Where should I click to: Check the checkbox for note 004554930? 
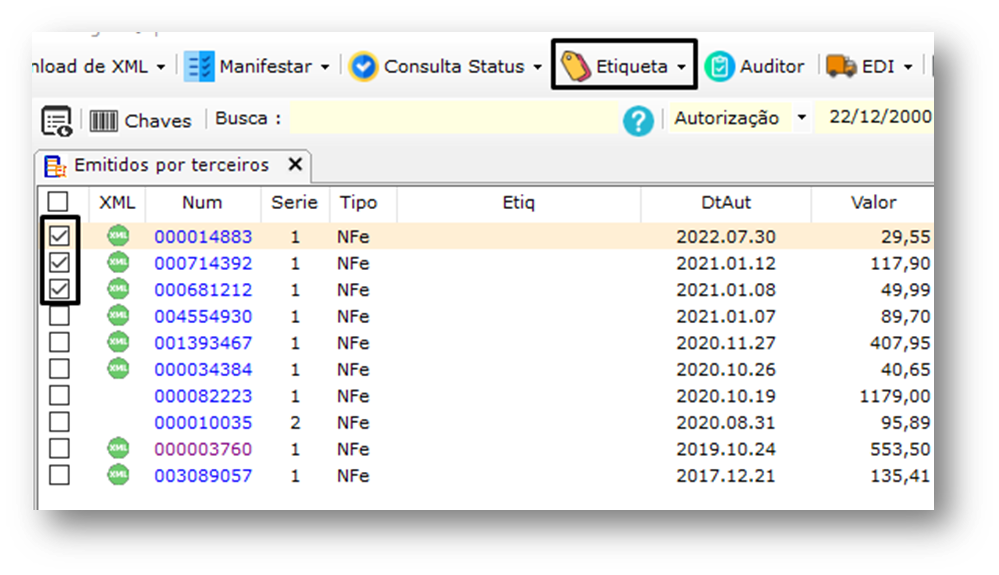(x=59, y=316)
